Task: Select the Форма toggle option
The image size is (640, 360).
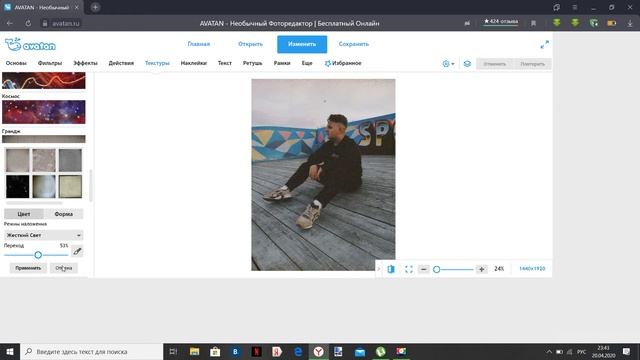Action: (64, 214)
